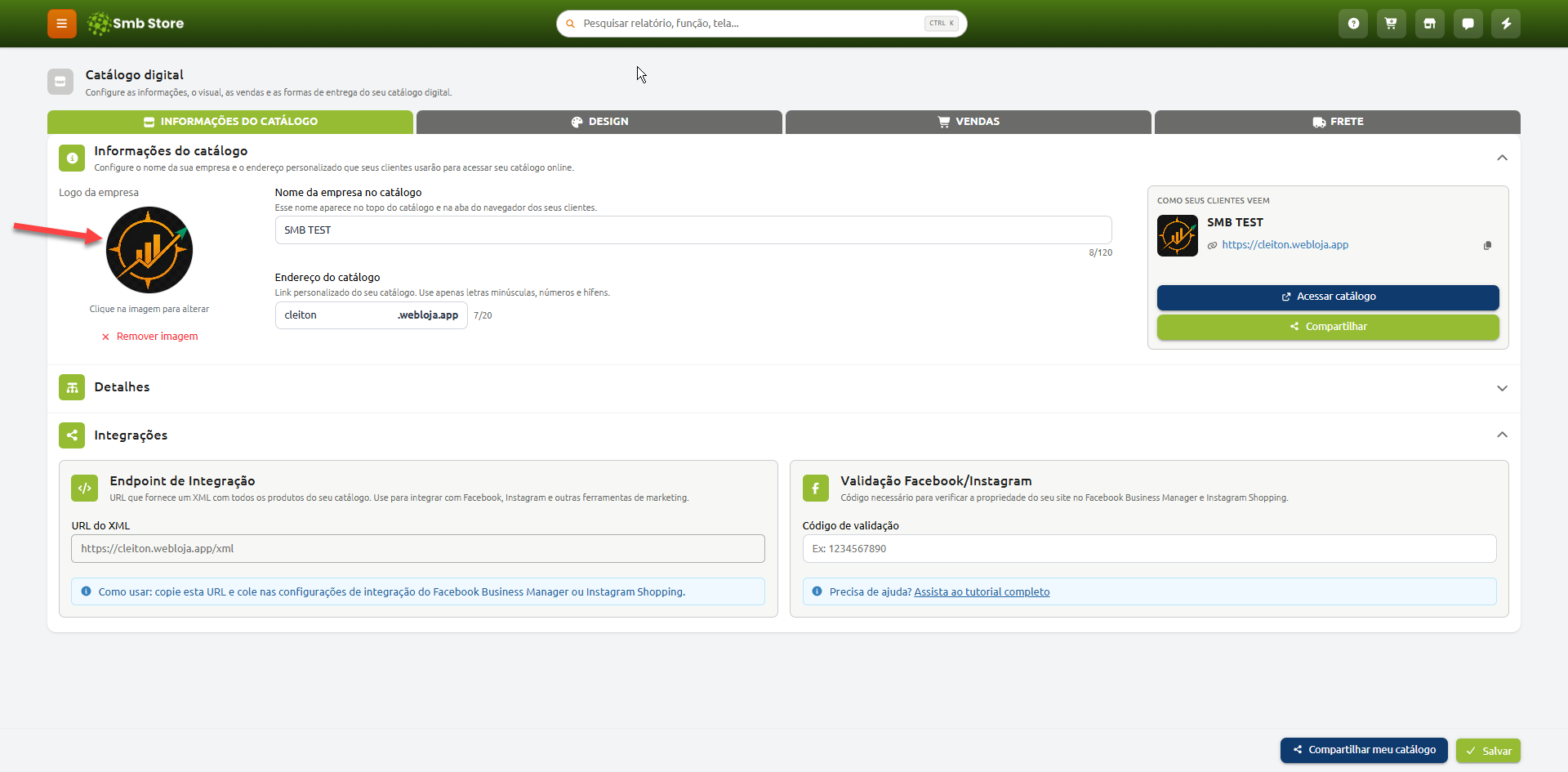Click the Integrações share icon
The height and width of the screenshot is (772, 1568).
[x=72, y=435]
